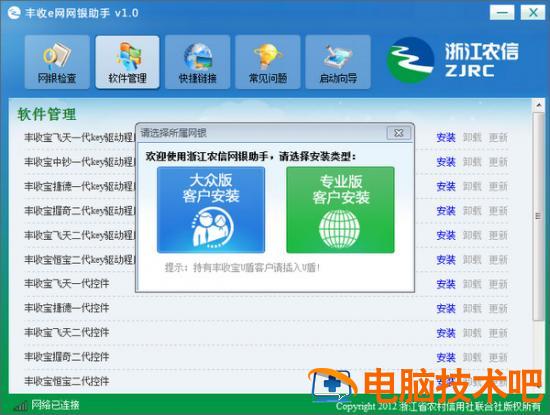Click 卸载 for 丰收宝飞天一代key驱动程序
550x415 pixels.
472,138
